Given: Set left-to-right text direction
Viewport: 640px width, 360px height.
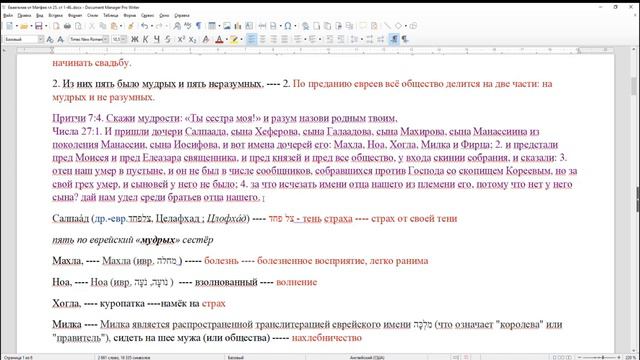Looking at the screenshot, I should point(394,39).
